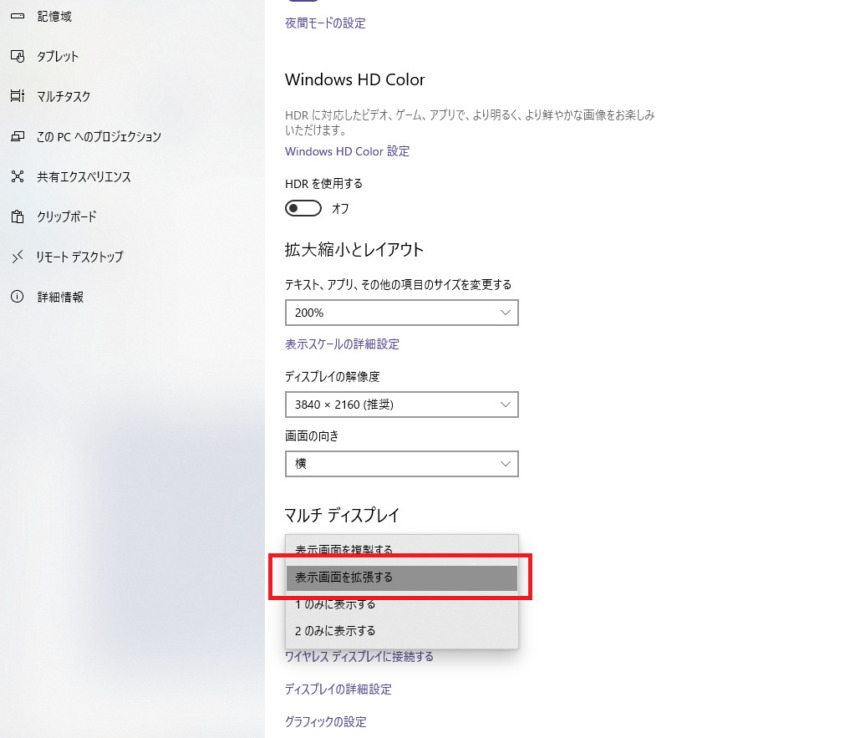
Task: Open 表示スケールの詳細設定 link
Action: click(342, 344)
